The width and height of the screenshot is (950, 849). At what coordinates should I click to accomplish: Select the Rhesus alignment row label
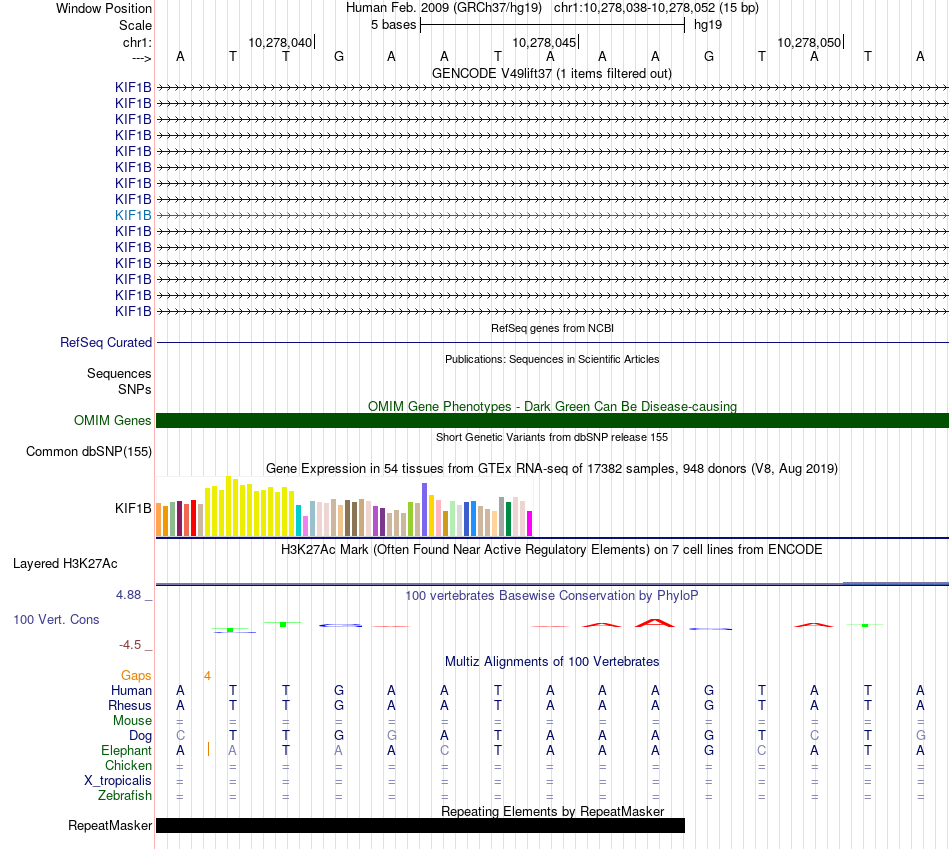tap(130, 705)
